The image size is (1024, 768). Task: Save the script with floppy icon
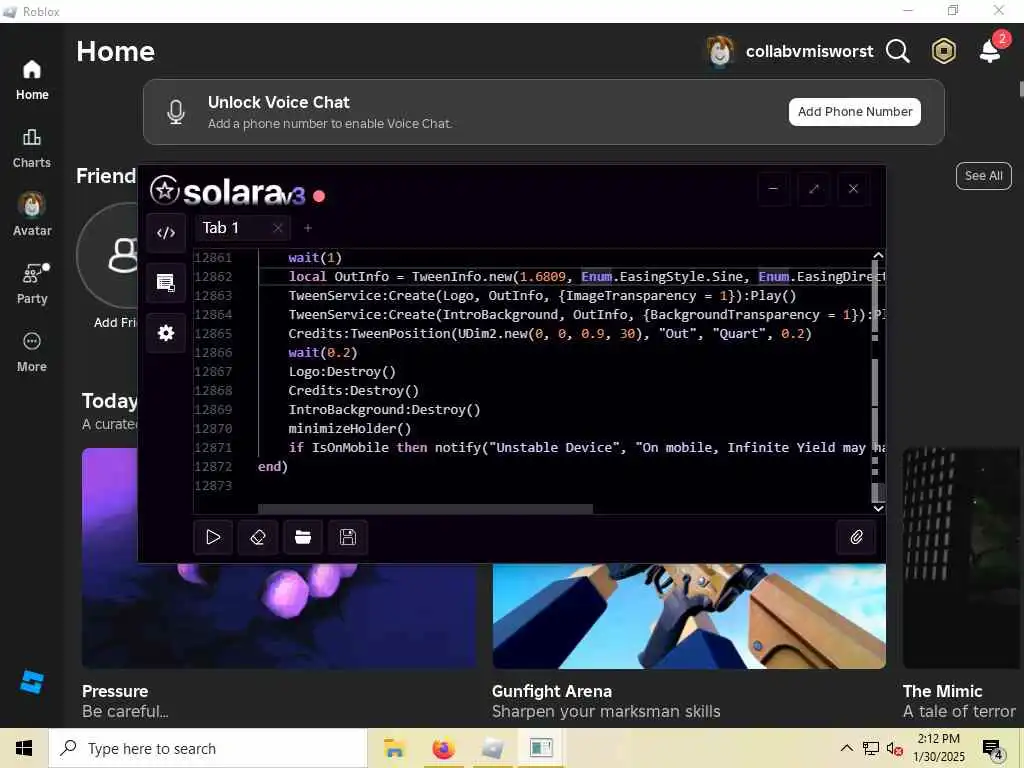tap(348, 537)
